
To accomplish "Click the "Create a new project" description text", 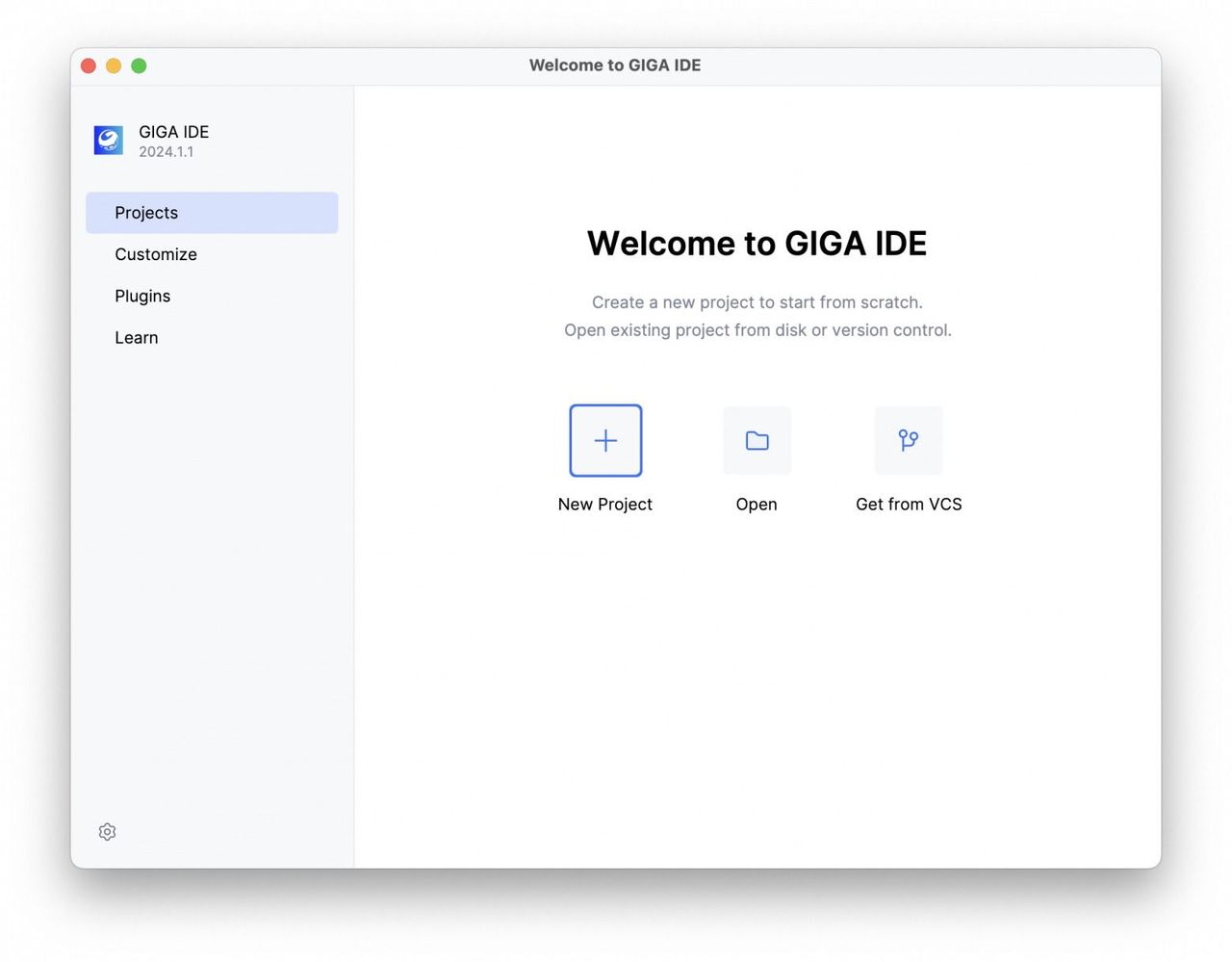I will pyautogui.click(x=757, y=302).
